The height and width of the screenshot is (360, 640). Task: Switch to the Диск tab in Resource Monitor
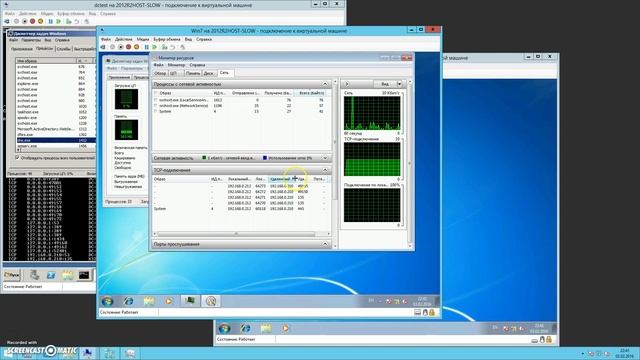208,73
